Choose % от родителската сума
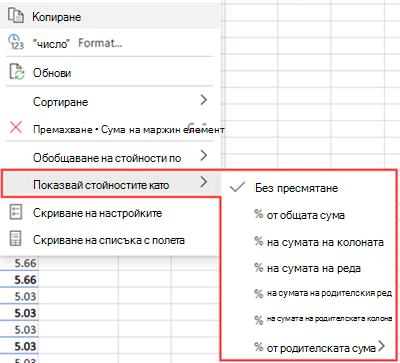Viewport: 400px width, 363px height. pyautogui.click(x=309, y=347)
